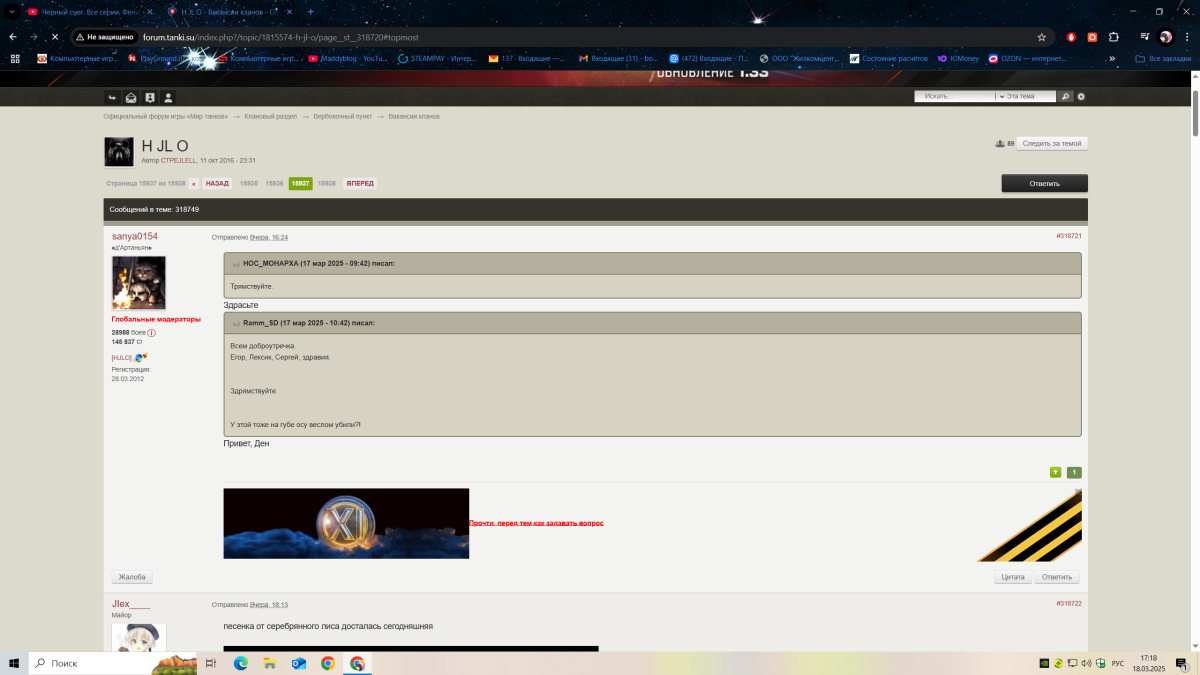Open advanced search gear icon

tap(1081, 97)
